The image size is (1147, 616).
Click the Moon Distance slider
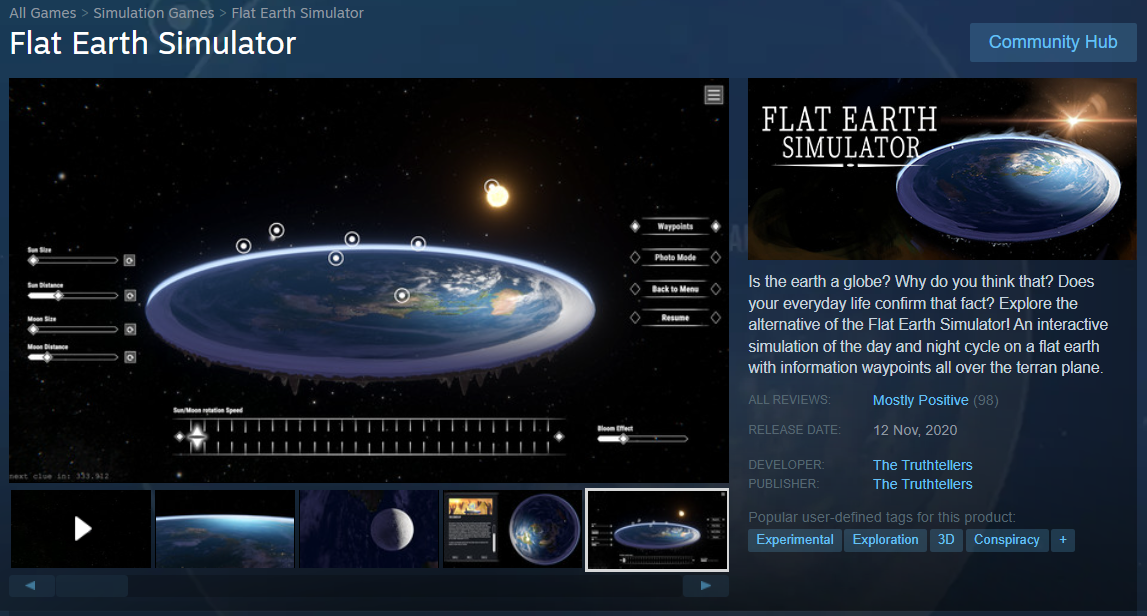point(72,357)
